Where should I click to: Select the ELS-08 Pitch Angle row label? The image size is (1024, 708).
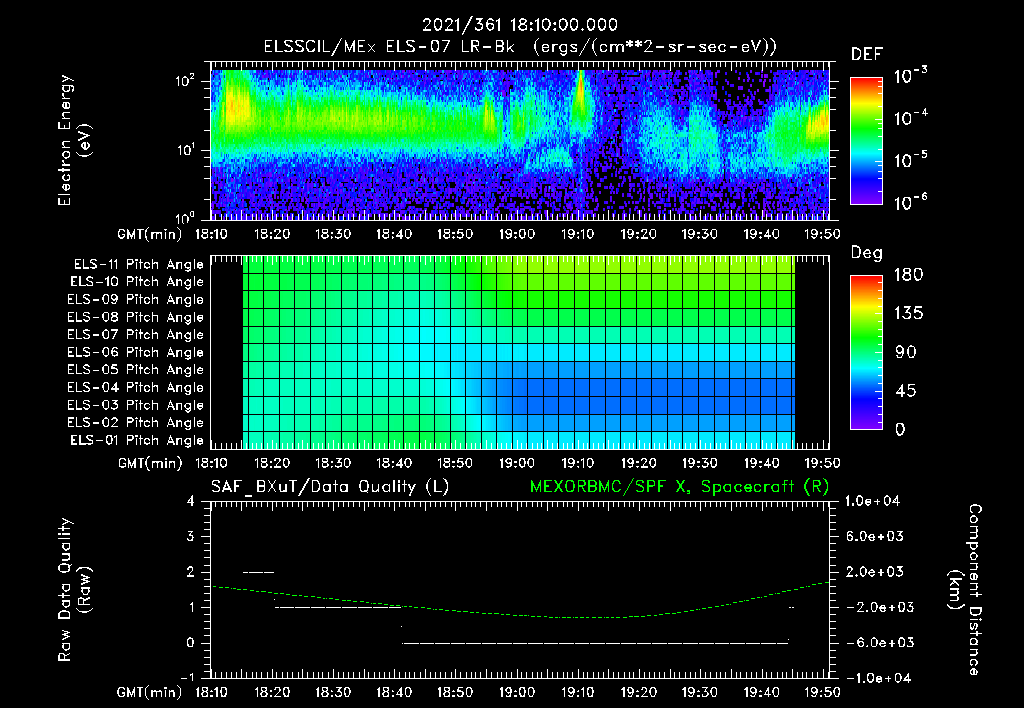pos(136,317)
